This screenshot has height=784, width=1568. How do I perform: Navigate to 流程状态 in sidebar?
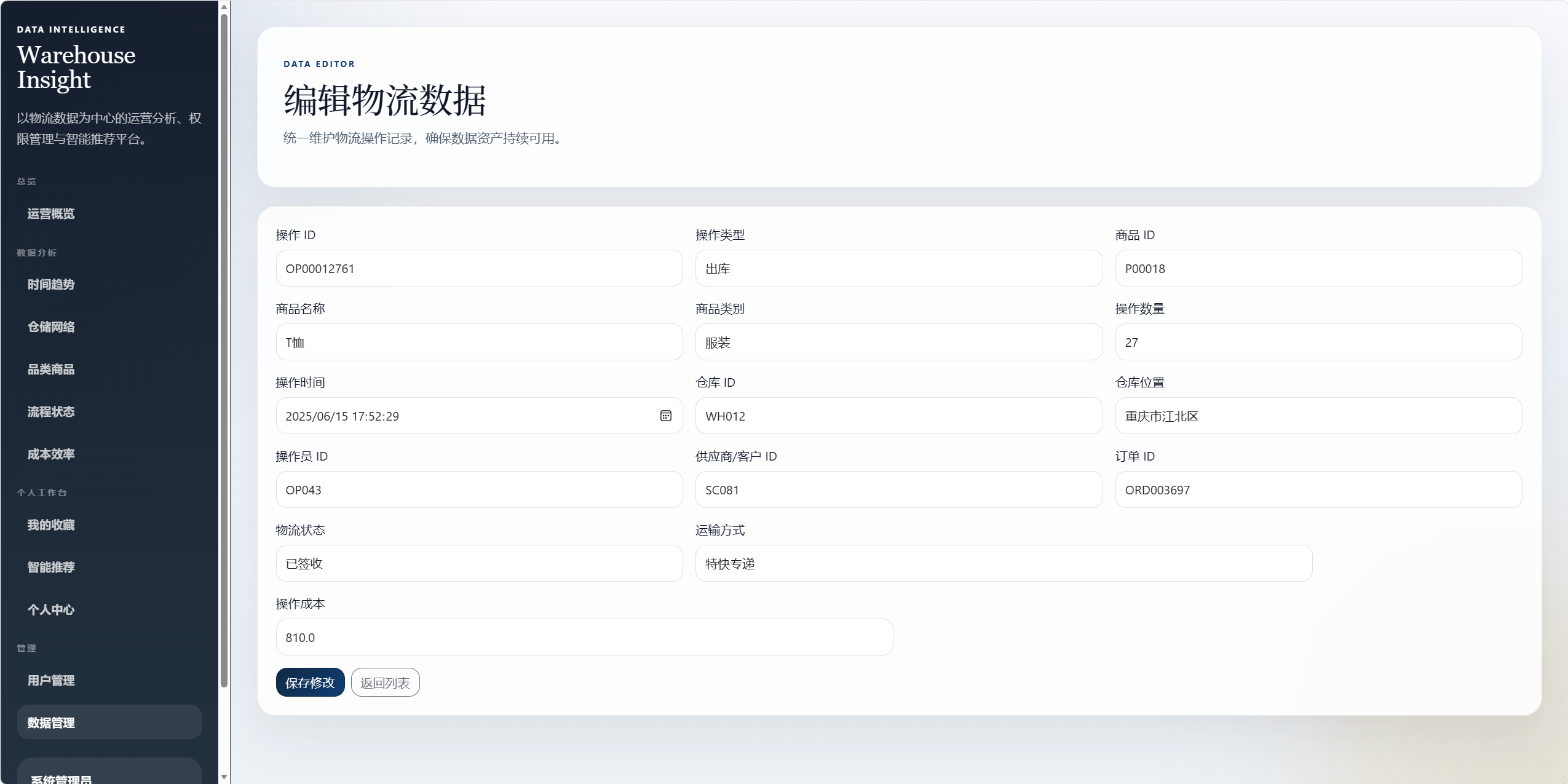pyautogui.click(x=51, y=411)
